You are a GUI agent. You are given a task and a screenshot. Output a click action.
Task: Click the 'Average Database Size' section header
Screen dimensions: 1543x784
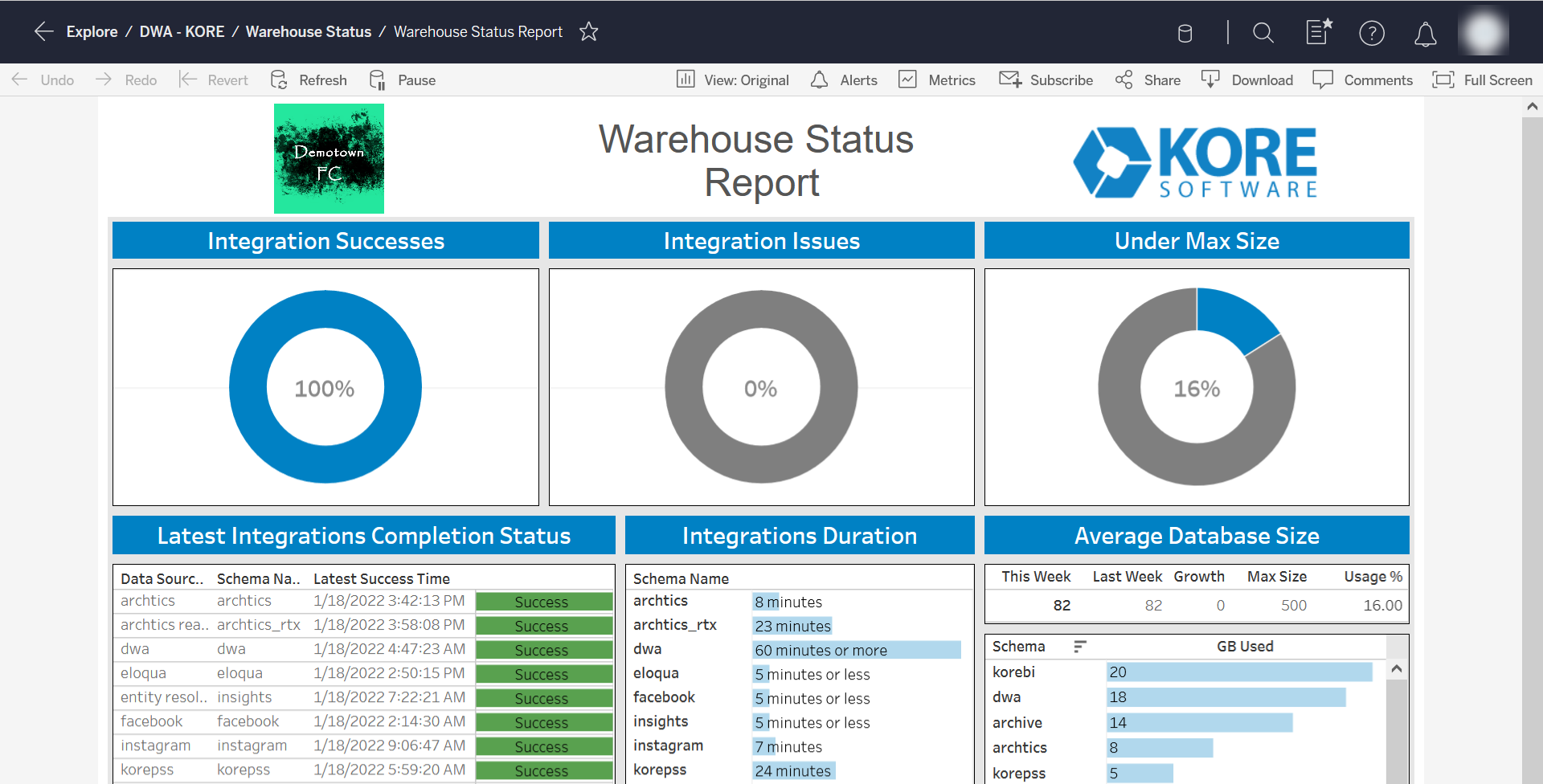click(x=1197, y=535)
